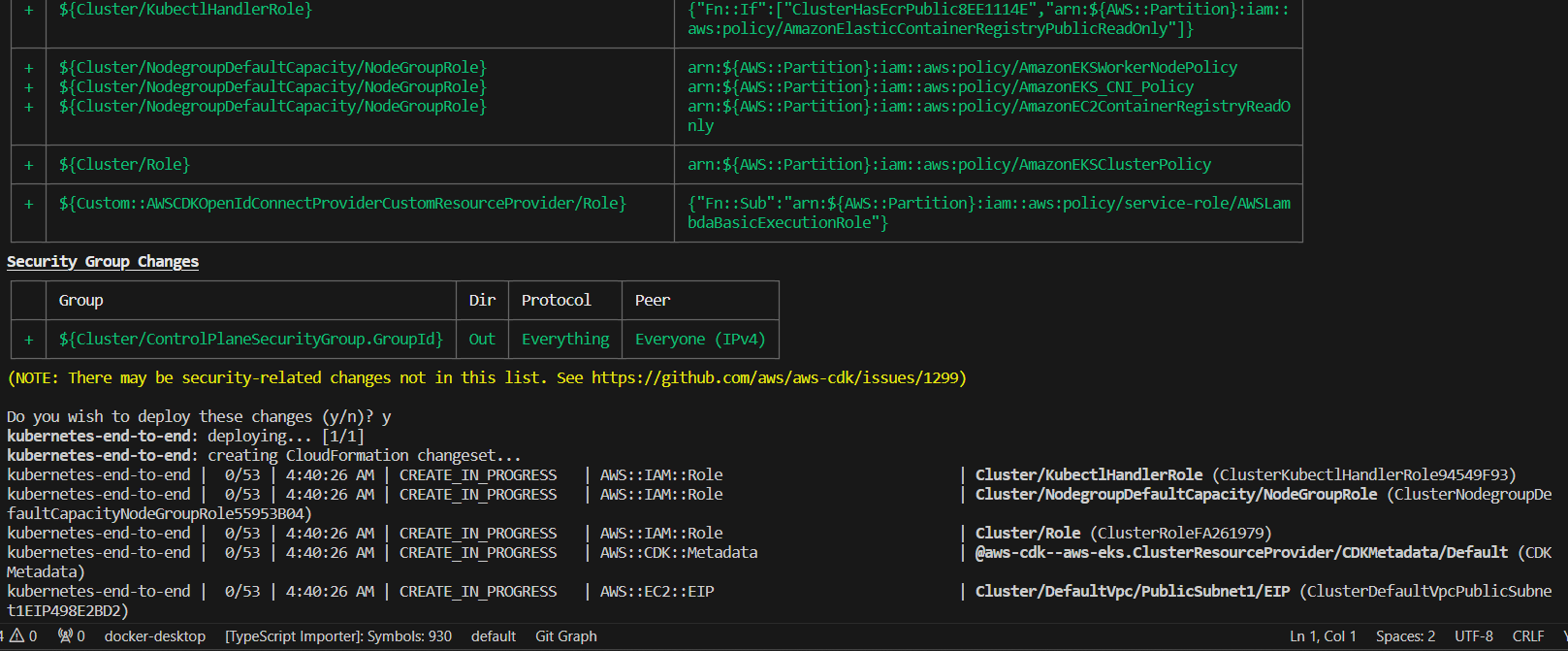Click the 'Security Group Changes' heading
1568x651 pixels.
[103, 262]
